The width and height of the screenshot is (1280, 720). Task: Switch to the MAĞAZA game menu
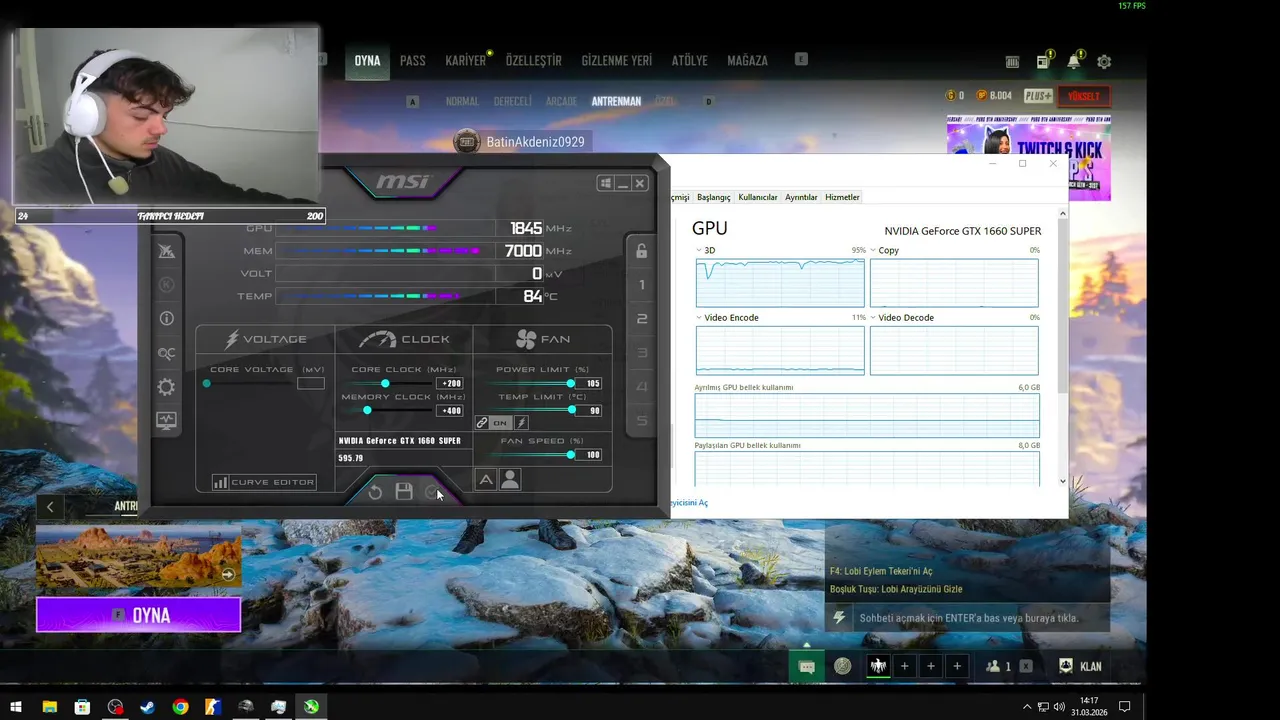point(747,61)
